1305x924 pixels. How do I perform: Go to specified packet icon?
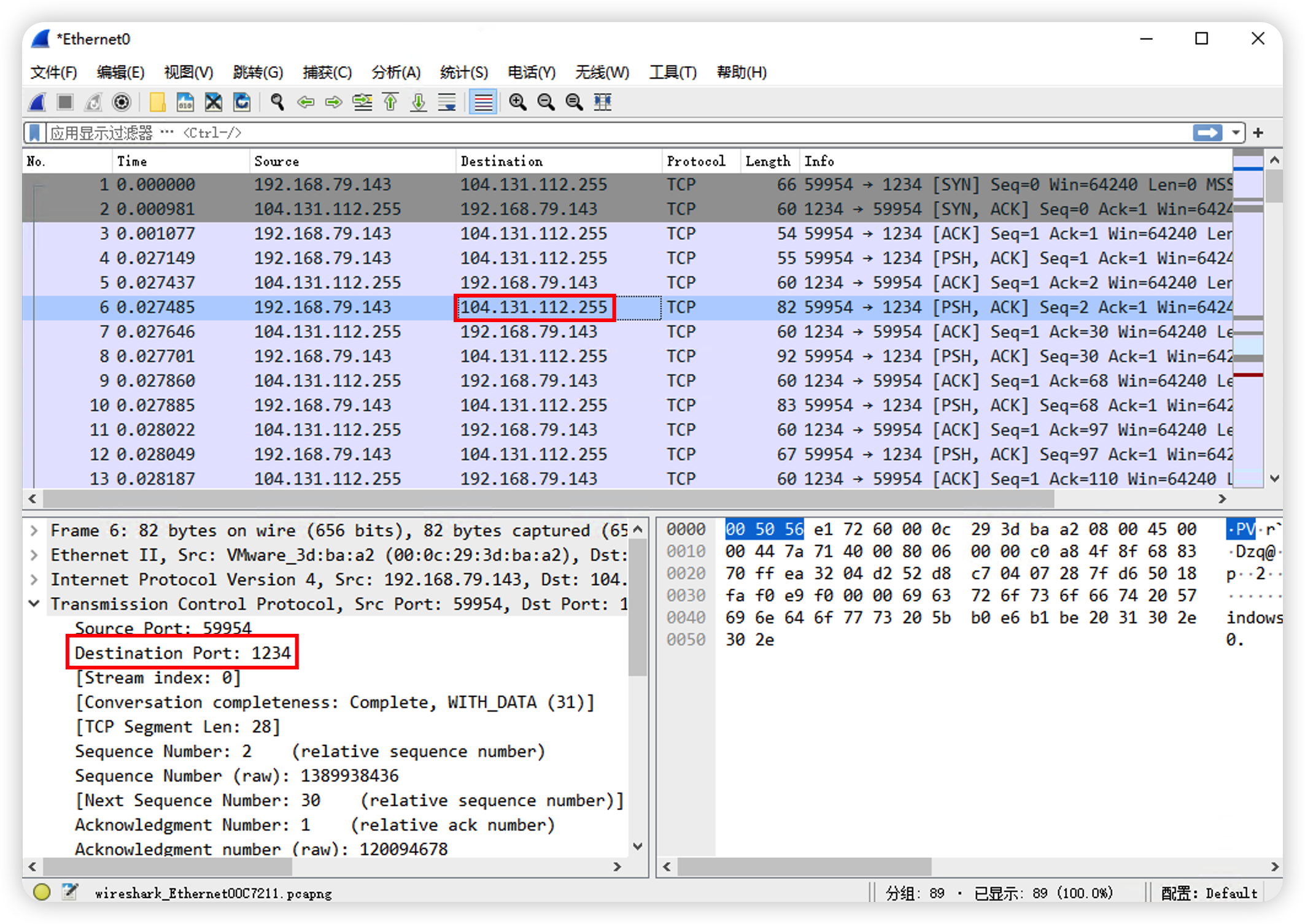[x=362, y=102]
